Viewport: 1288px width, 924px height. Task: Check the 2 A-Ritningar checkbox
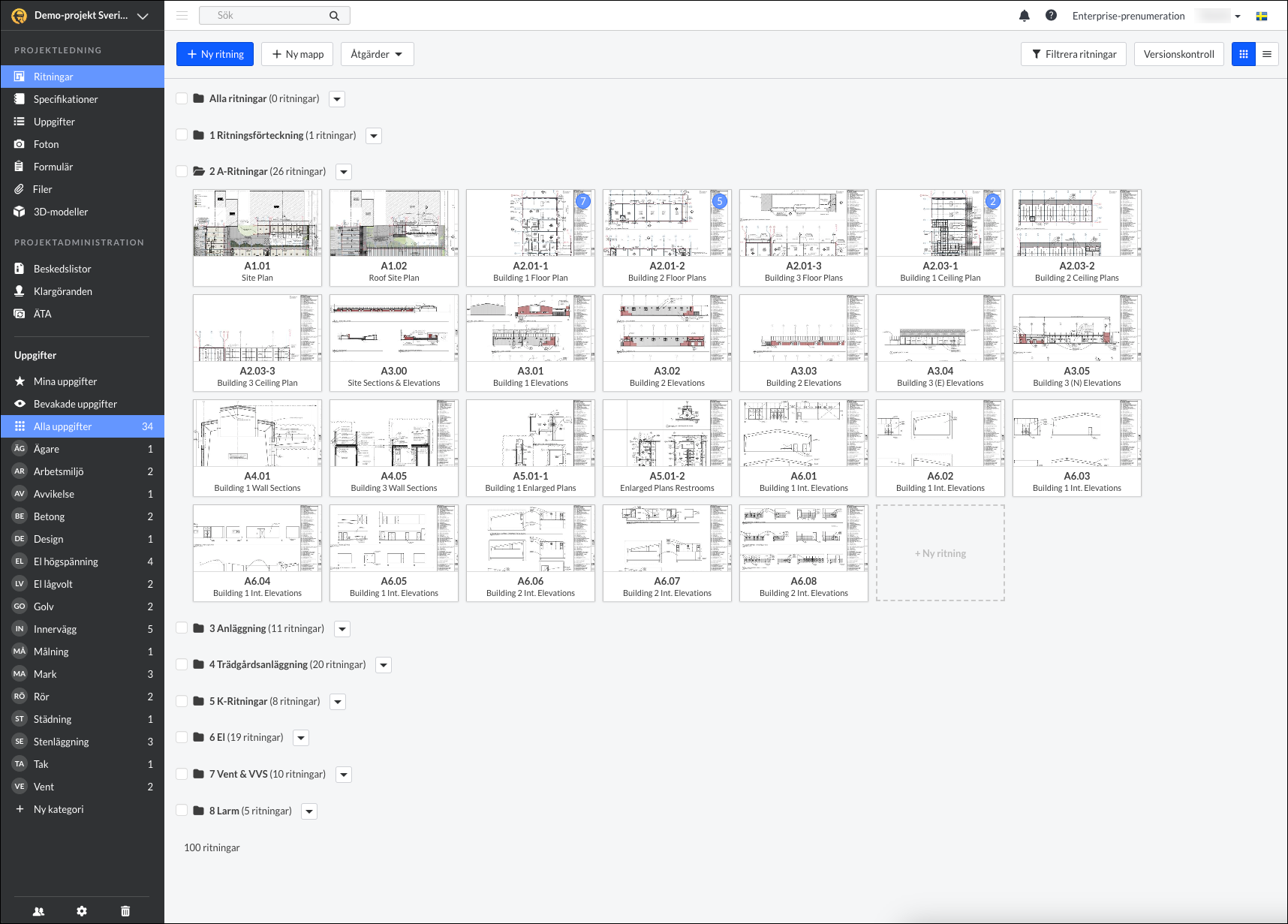[x=182, y=171]
